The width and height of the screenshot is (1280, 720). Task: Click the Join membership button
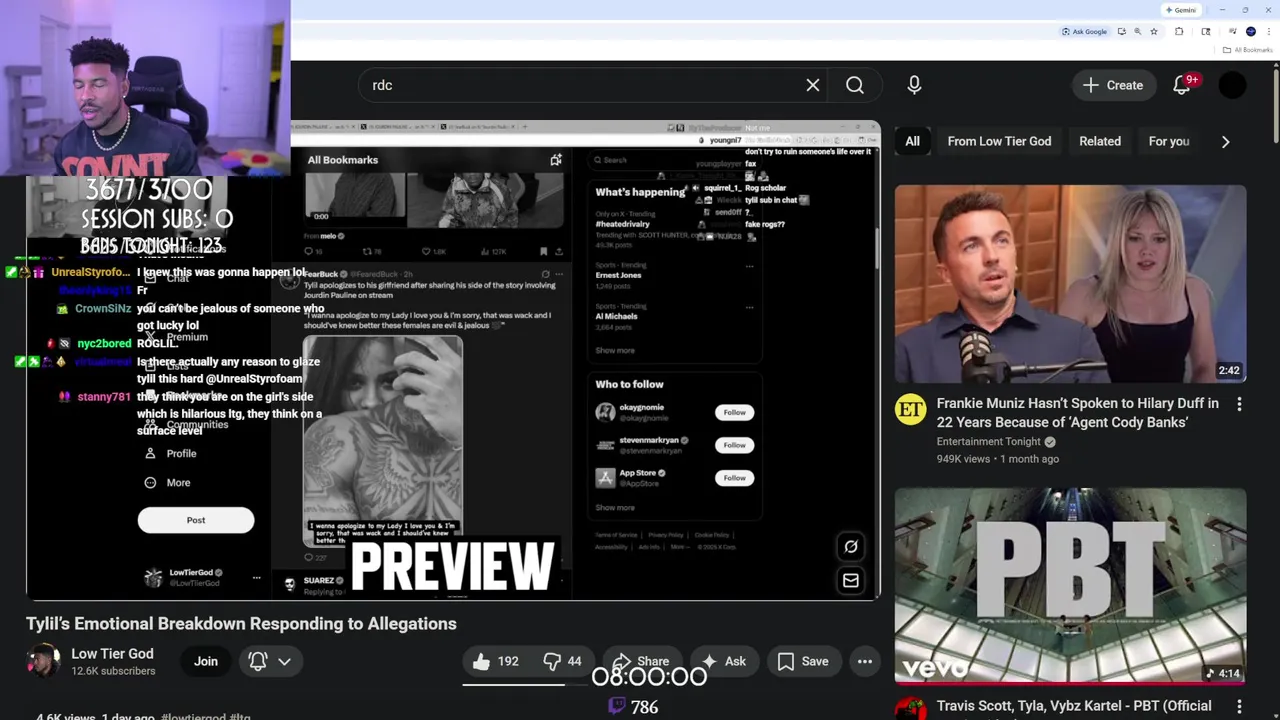pyautogui.click(x=205, y=661)
